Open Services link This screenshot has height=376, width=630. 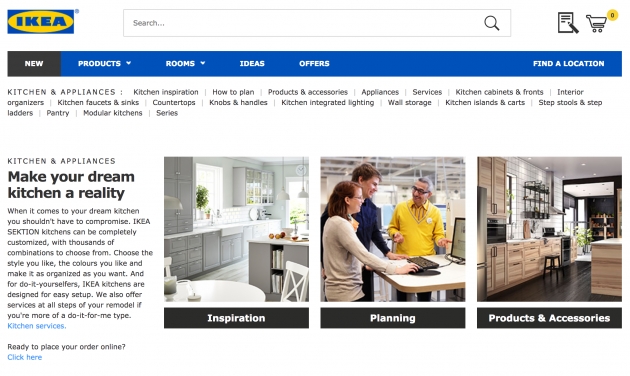tap(427, 92)
